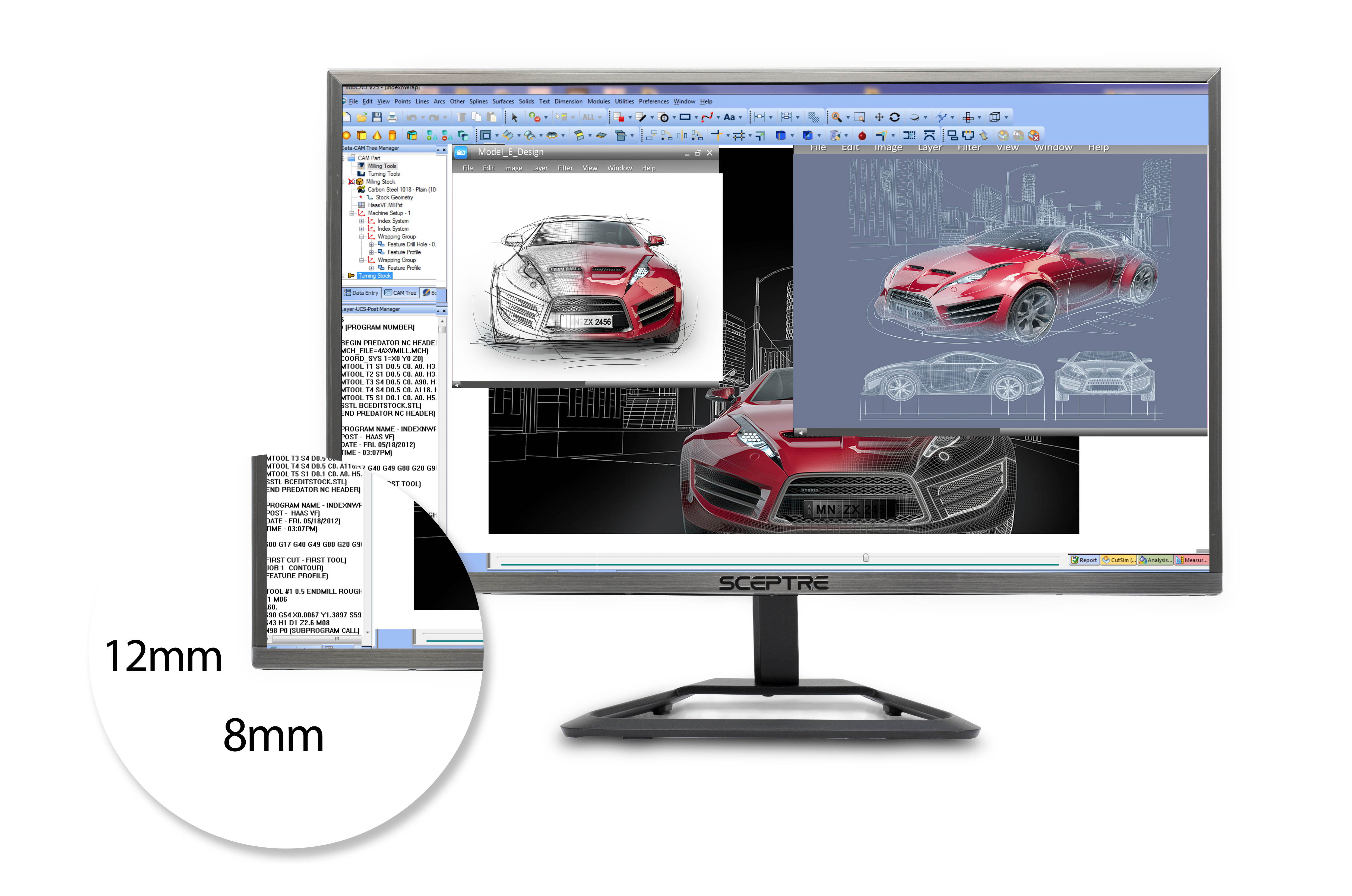Expand the first Index System node
This screenshot has width=1352, height=896.
coord(361,221)
